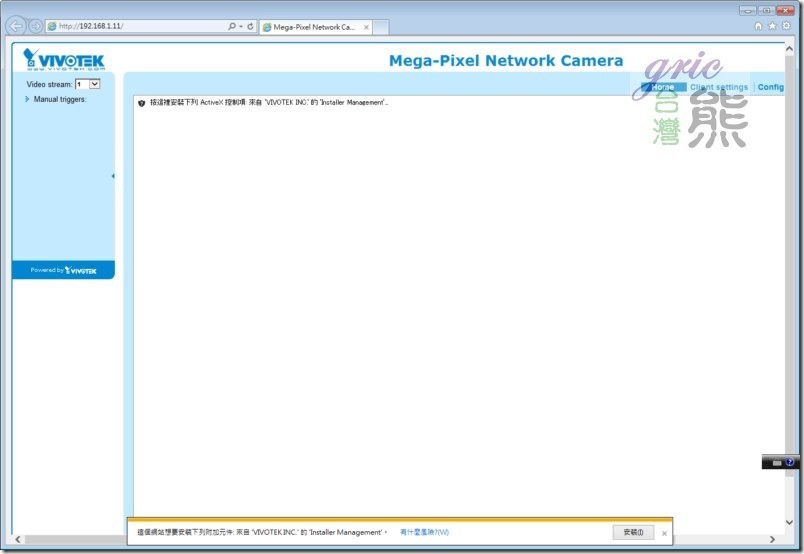Click the Install (安裝) button

(634, 532)
